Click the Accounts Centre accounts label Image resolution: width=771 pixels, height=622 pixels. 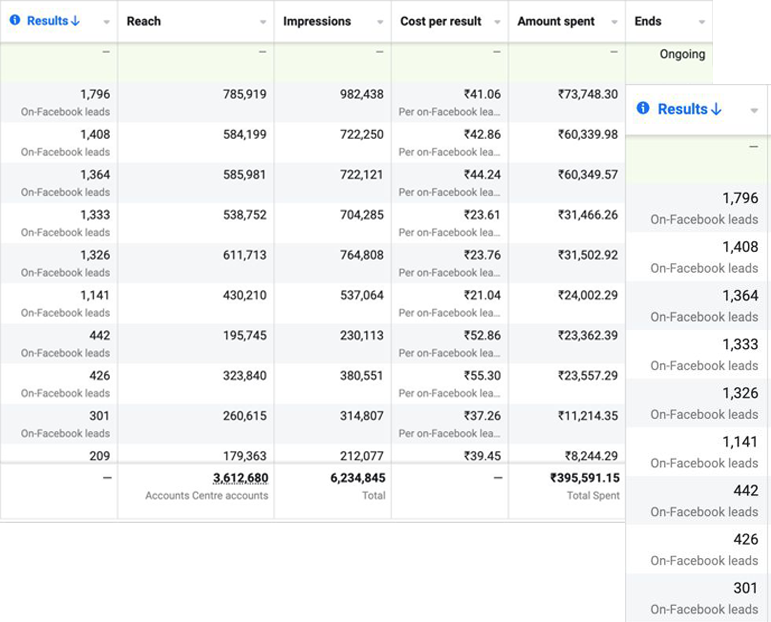tap(206, 495)
